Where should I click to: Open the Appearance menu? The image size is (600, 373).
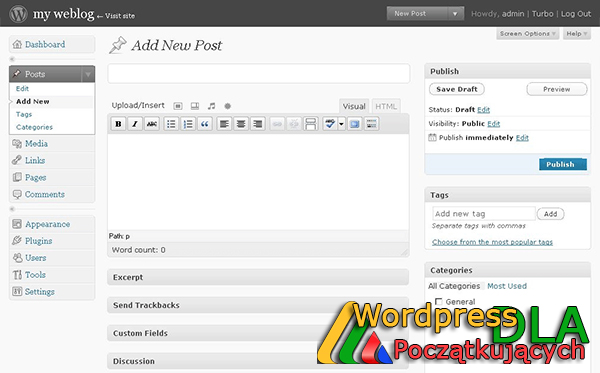pyautogui.click(x=52, y=224)
